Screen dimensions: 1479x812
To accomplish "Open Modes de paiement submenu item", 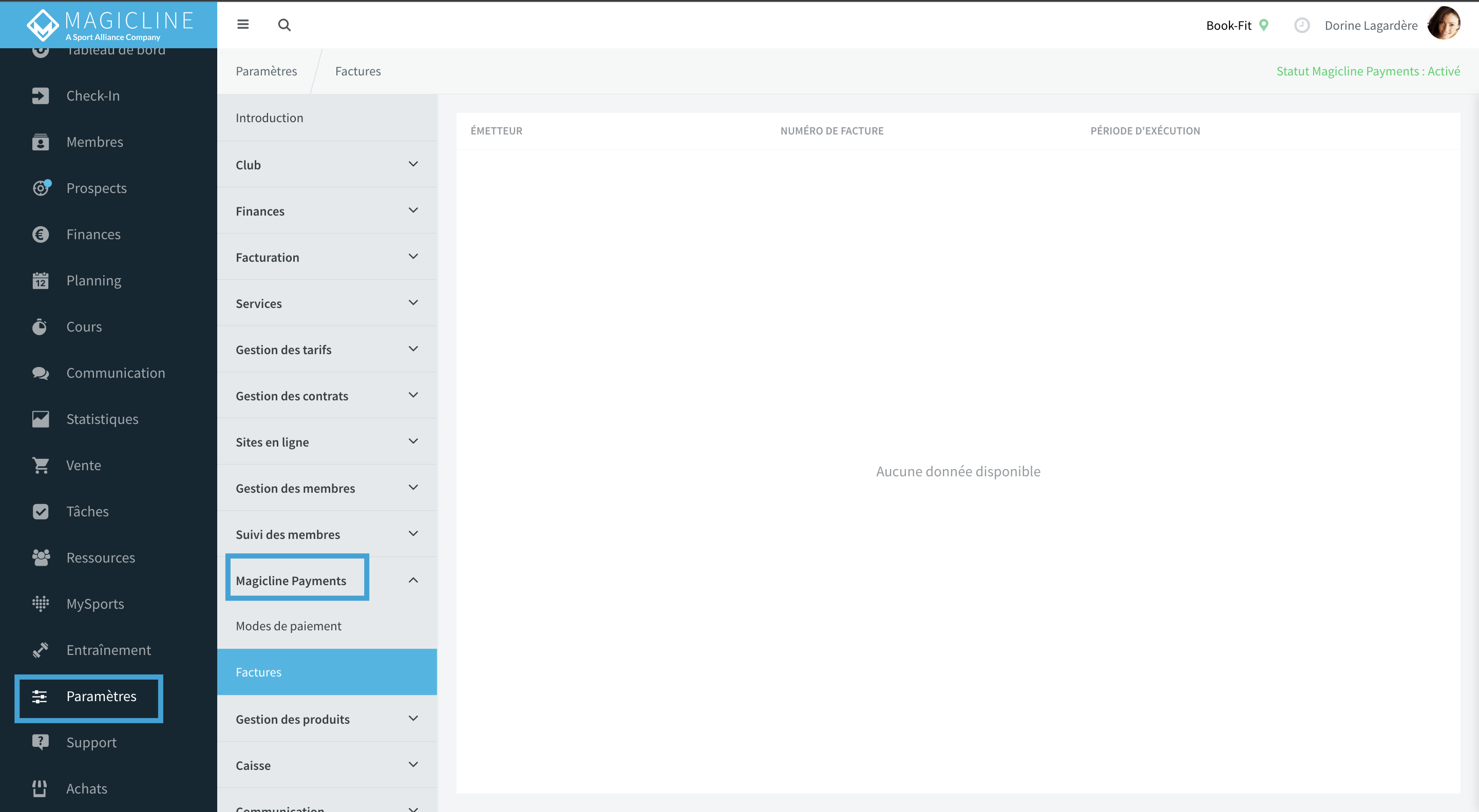I will point(327,626).
